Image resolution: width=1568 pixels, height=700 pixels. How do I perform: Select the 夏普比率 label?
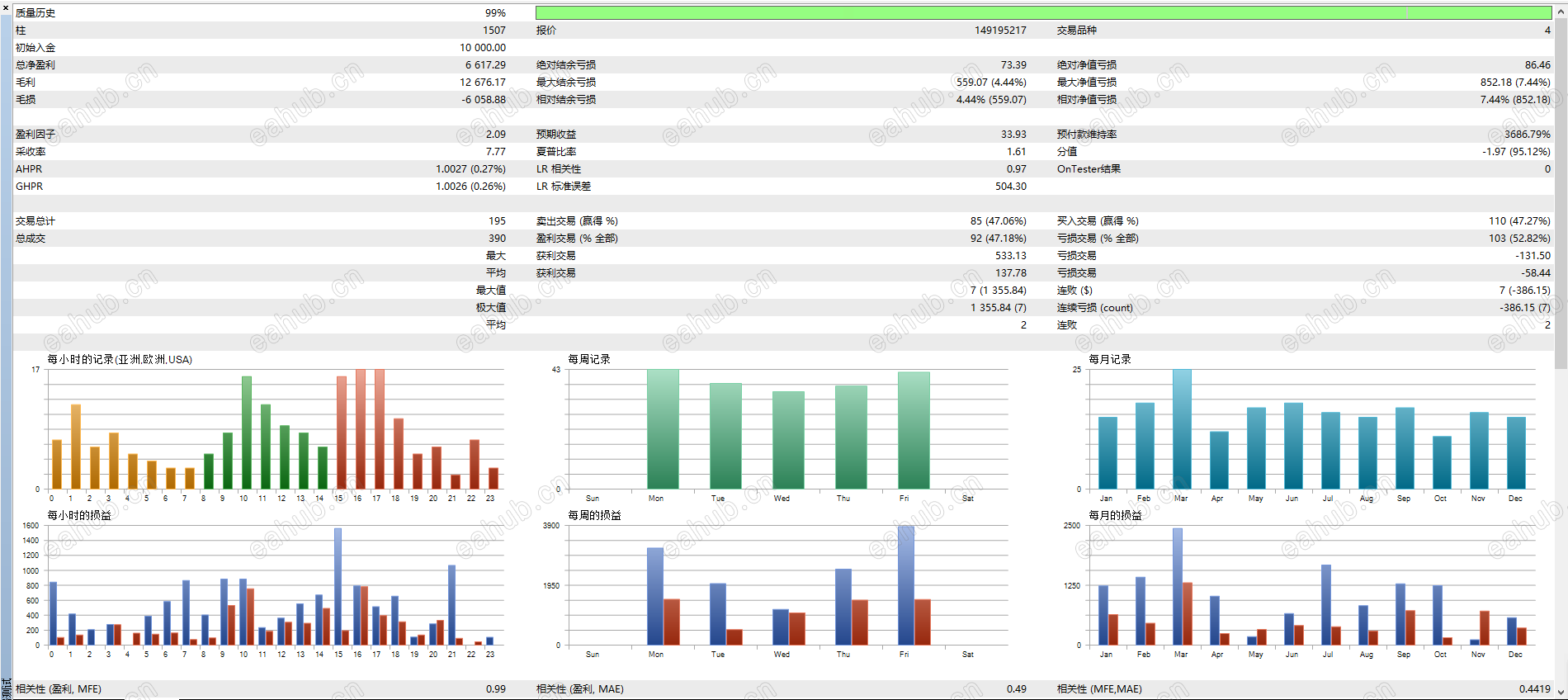556,152
